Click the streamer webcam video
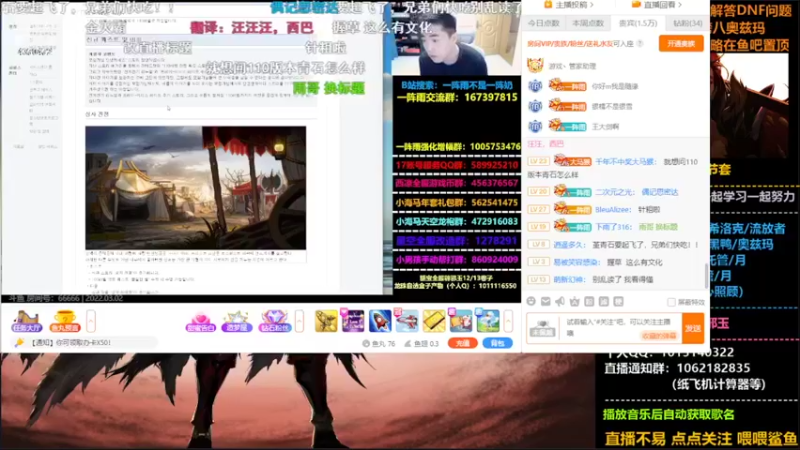The height and width of the screenshot is (450, 800). click(x=457, y=43)
